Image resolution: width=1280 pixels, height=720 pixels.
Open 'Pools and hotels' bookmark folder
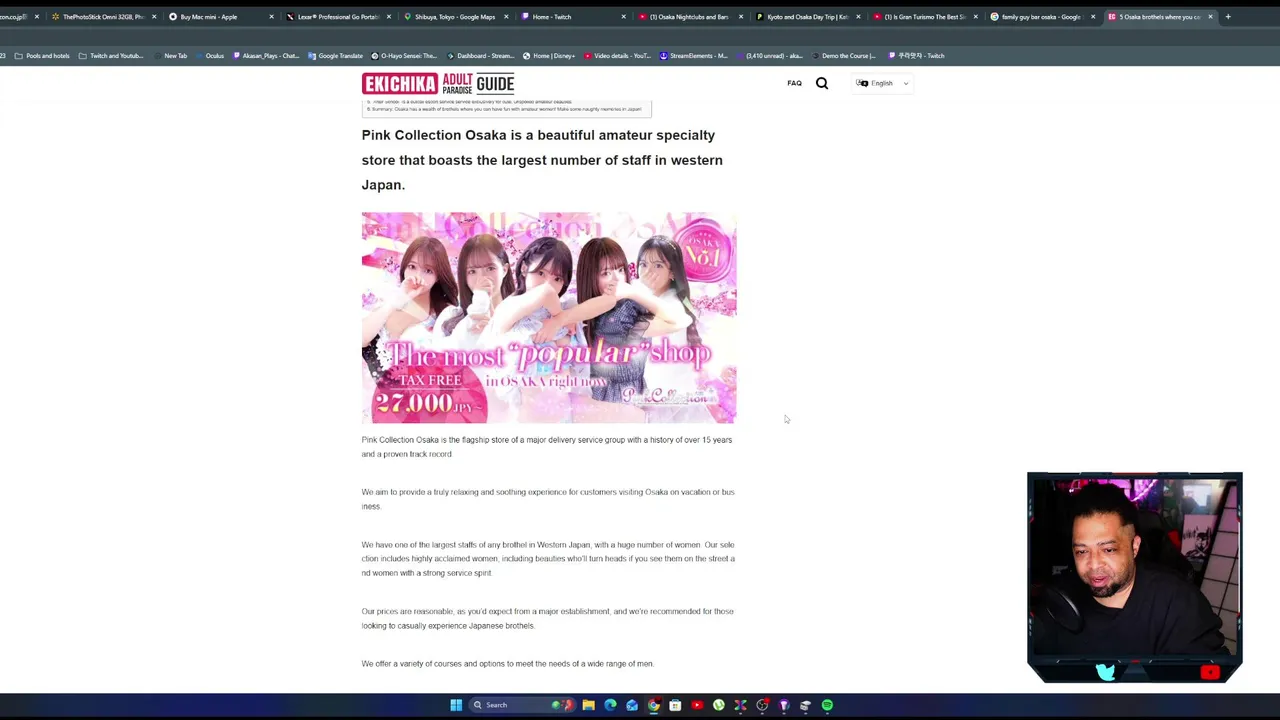[42, 56]
